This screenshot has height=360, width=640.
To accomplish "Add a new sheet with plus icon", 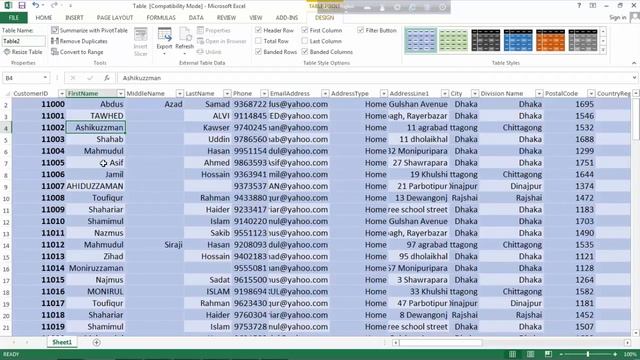I will [96, 342].
